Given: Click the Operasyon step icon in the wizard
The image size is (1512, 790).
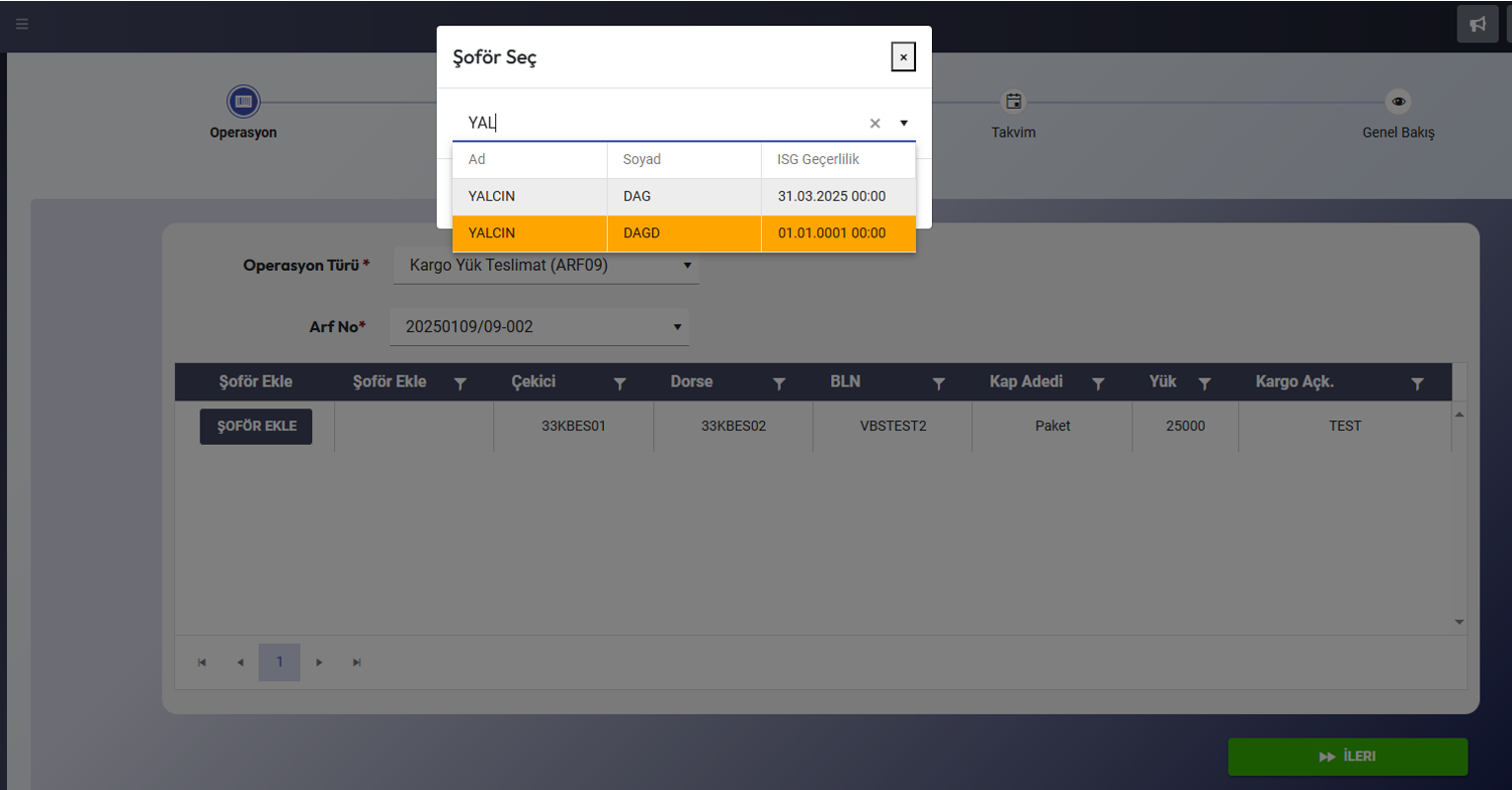Looking at the screenshot, I should pos(243,101).
